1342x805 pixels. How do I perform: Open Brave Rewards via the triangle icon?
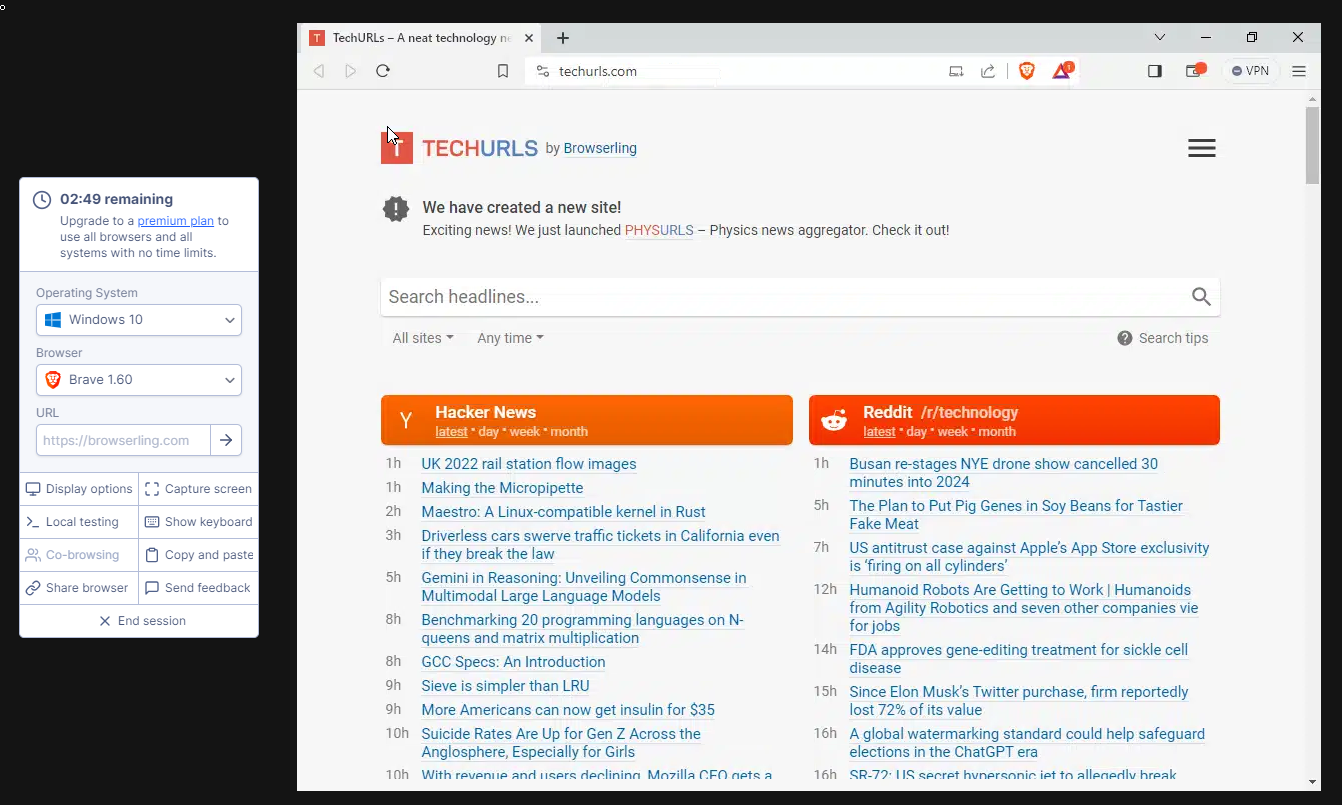click(x=1061, y=70)
